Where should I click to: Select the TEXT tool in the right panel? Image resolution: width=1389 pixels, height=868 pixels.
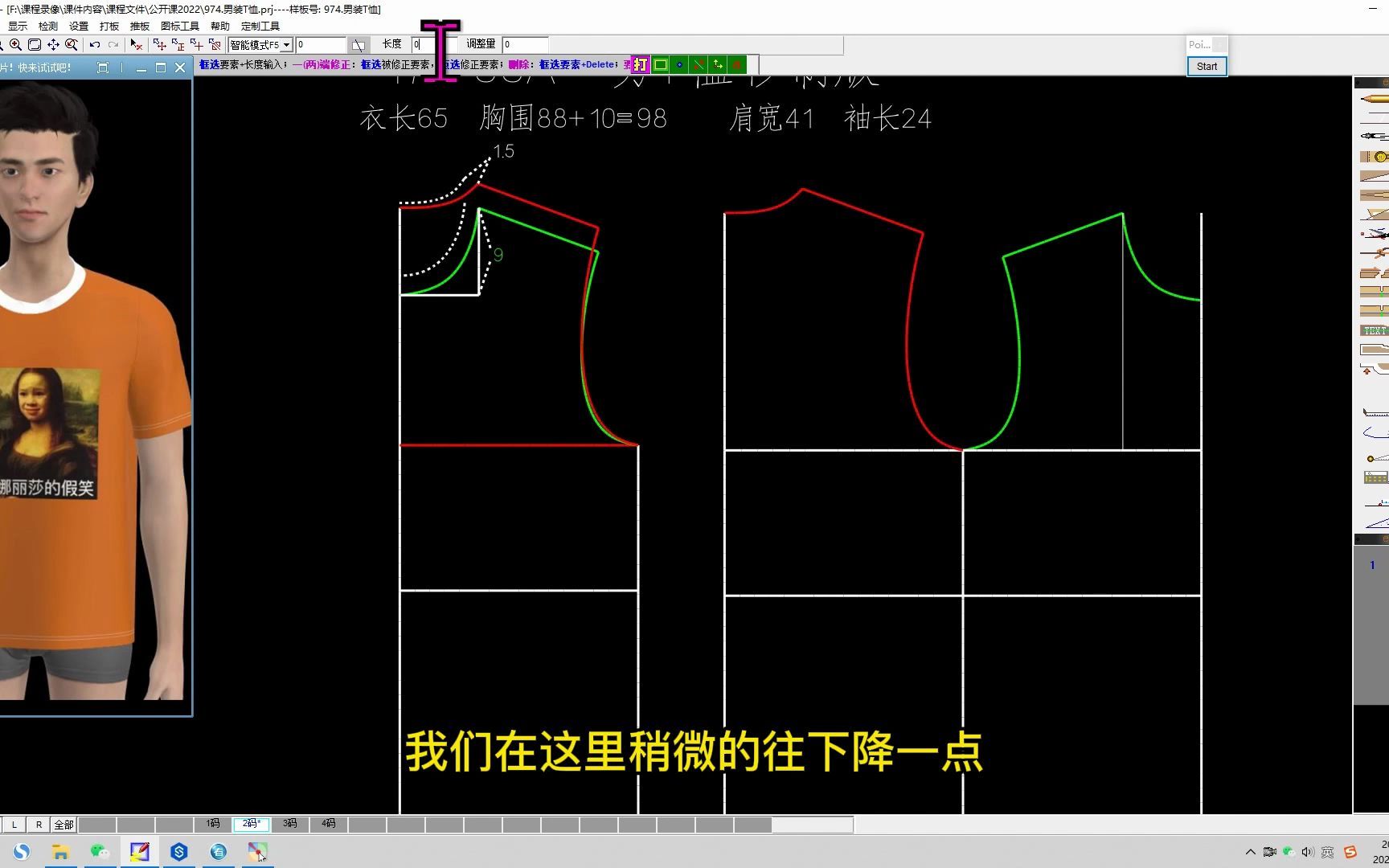pyautogui.click(x=1374, y=330)
